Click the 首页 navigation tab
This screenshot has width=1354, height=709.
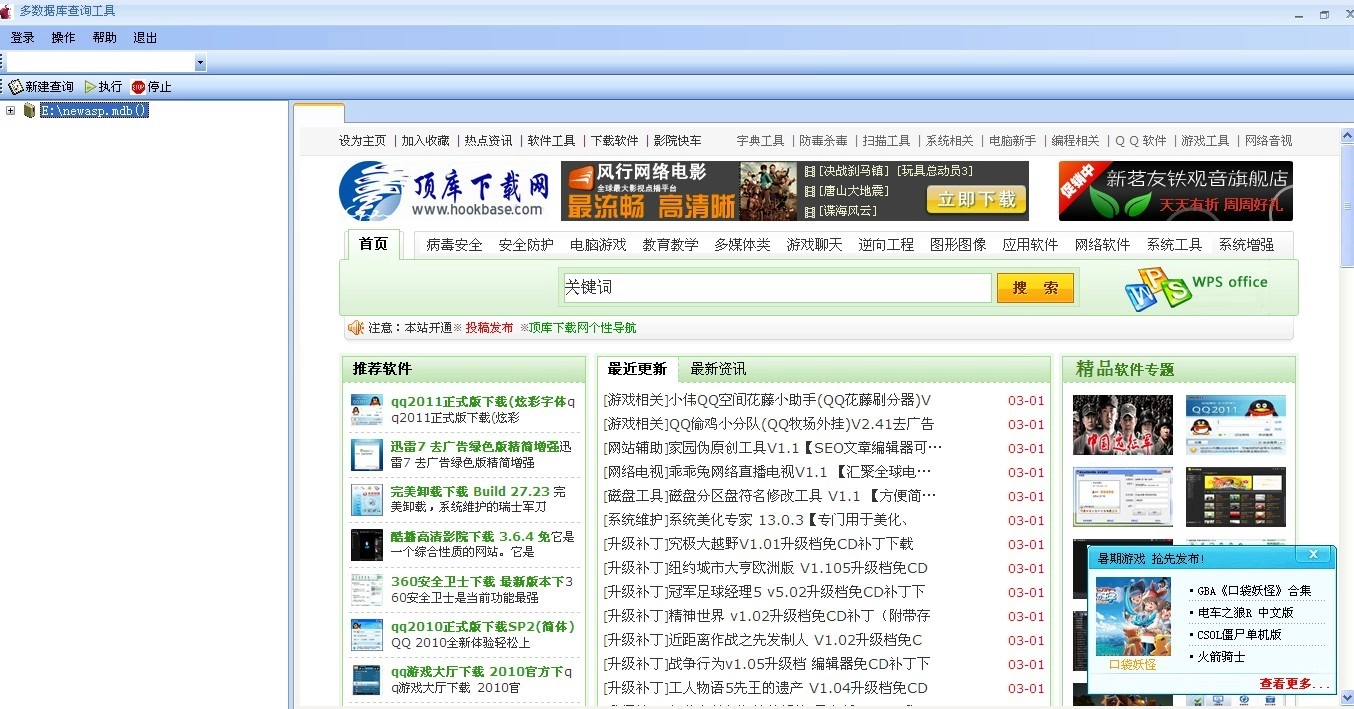[373, 244]
